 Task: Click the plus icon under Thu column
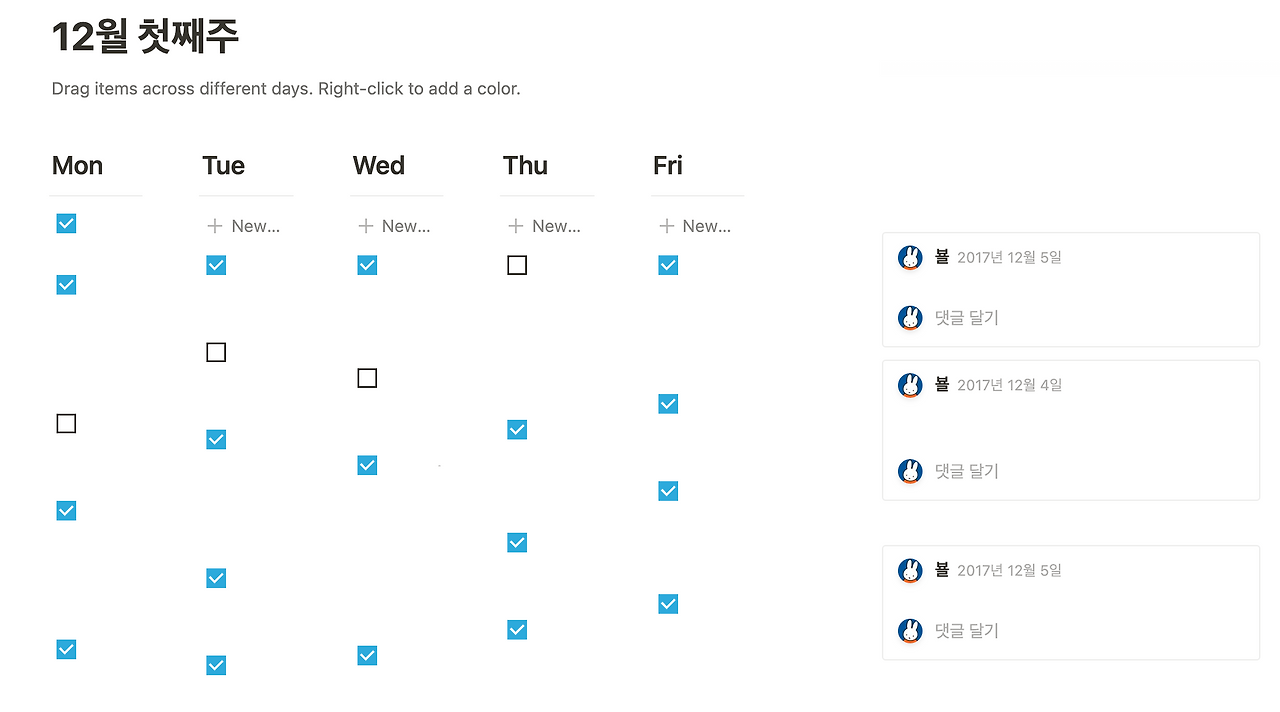click(516, 226)
